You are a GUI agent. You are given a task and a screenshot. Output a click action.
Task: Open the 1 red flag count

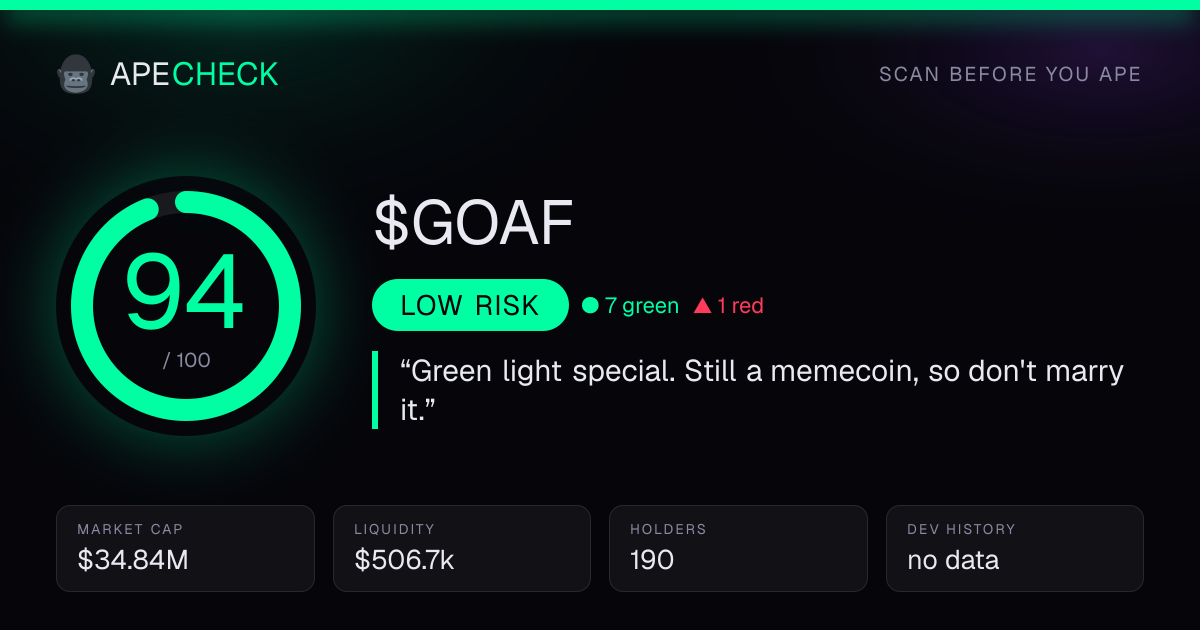(x=740, y=306)
